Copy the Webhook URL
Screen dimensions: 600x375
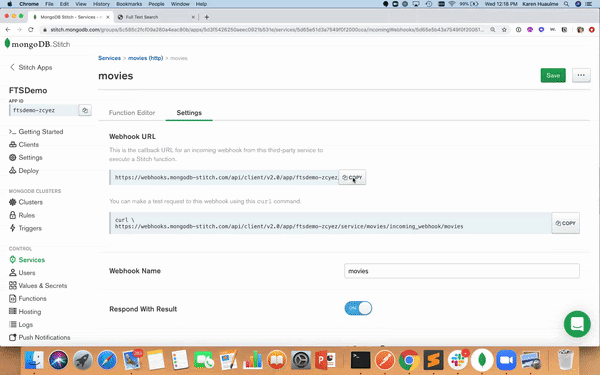click(352, 177)
